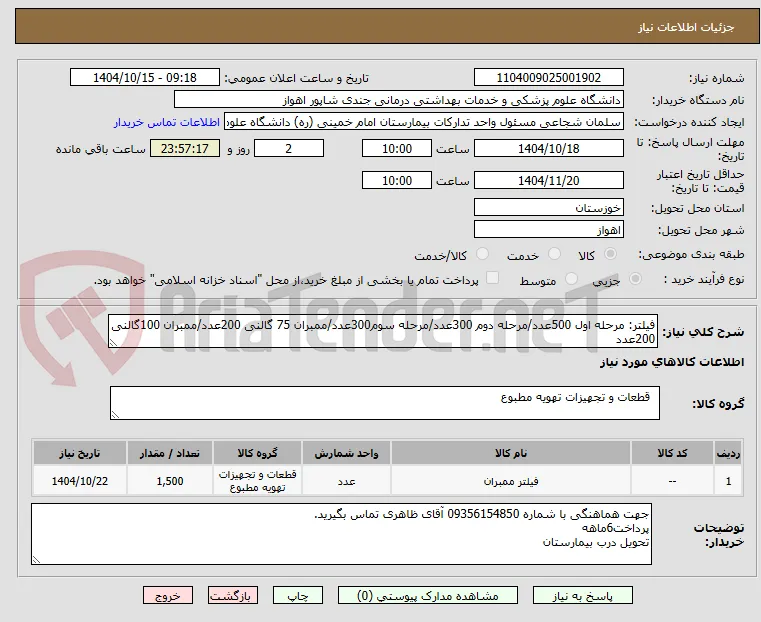This screenshot has height=622, width=761.
Task: Click the need date cell 1404/10/22
Action: (80, 481)
